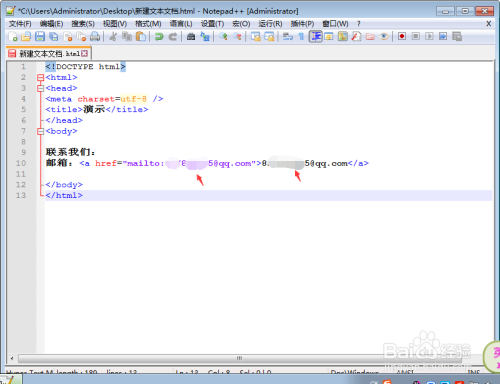Open the 视图(V) menu
This screenshot has height=384, width=500.
tap(115, 24)
